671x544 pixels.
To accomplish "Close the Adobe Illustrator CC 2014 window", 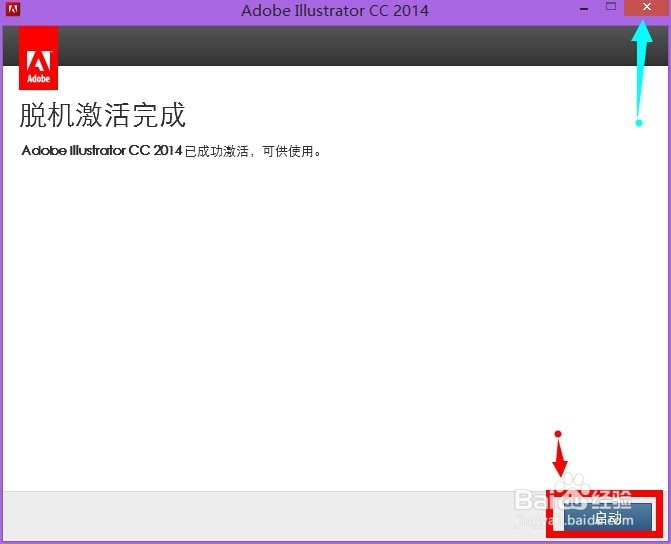I will (646, 7).
